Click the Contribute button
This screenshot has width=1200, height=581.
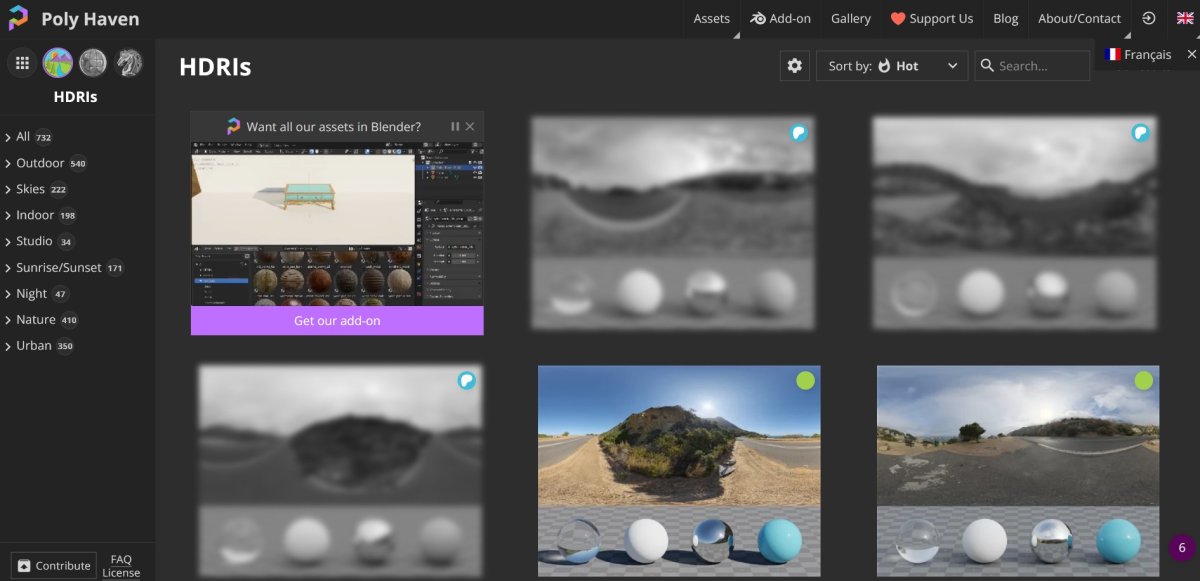tap(54, 566)
